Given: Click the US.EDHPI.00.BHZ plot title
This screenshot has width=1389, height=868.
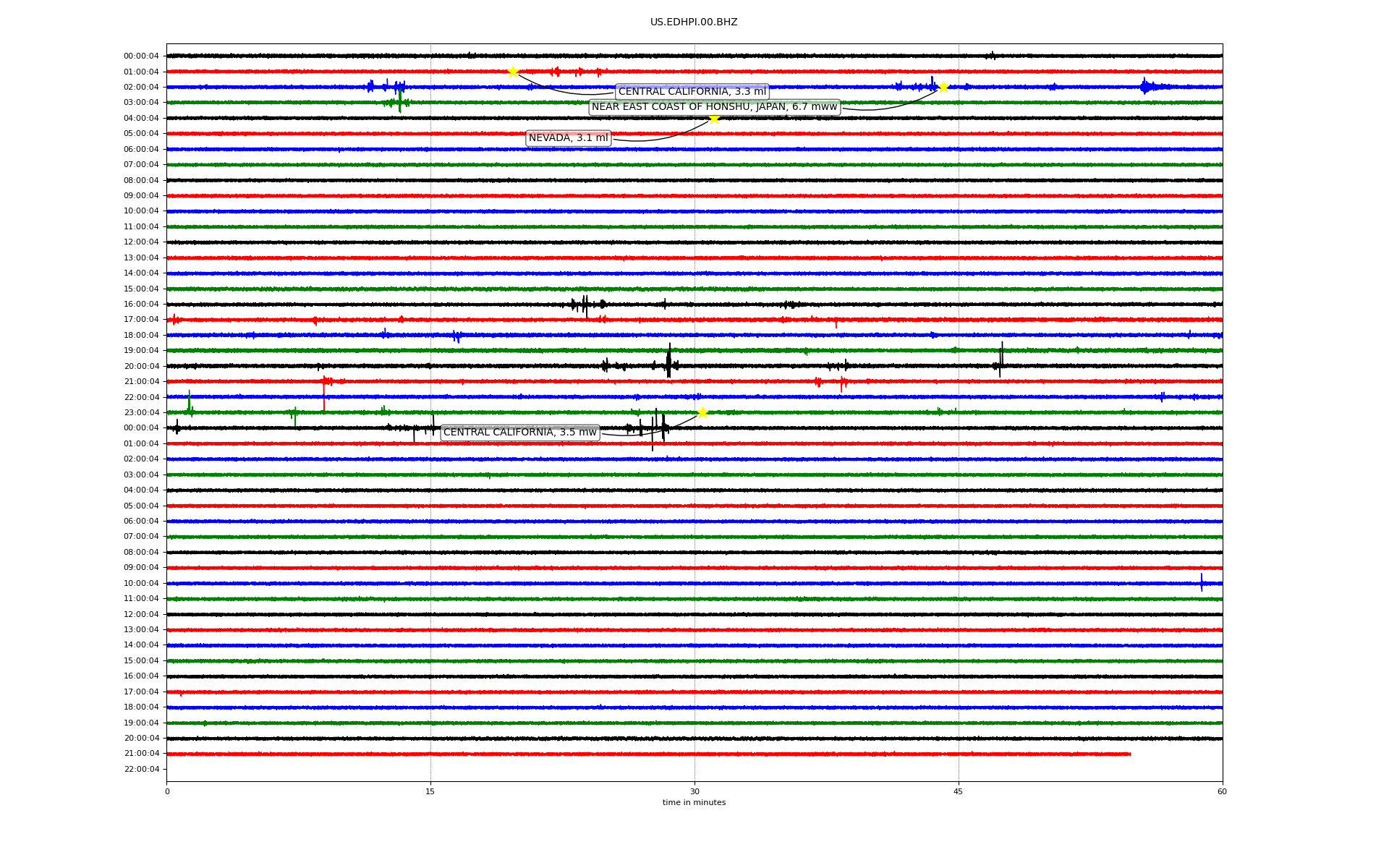Looking at the screenshot, I should 693,22.
